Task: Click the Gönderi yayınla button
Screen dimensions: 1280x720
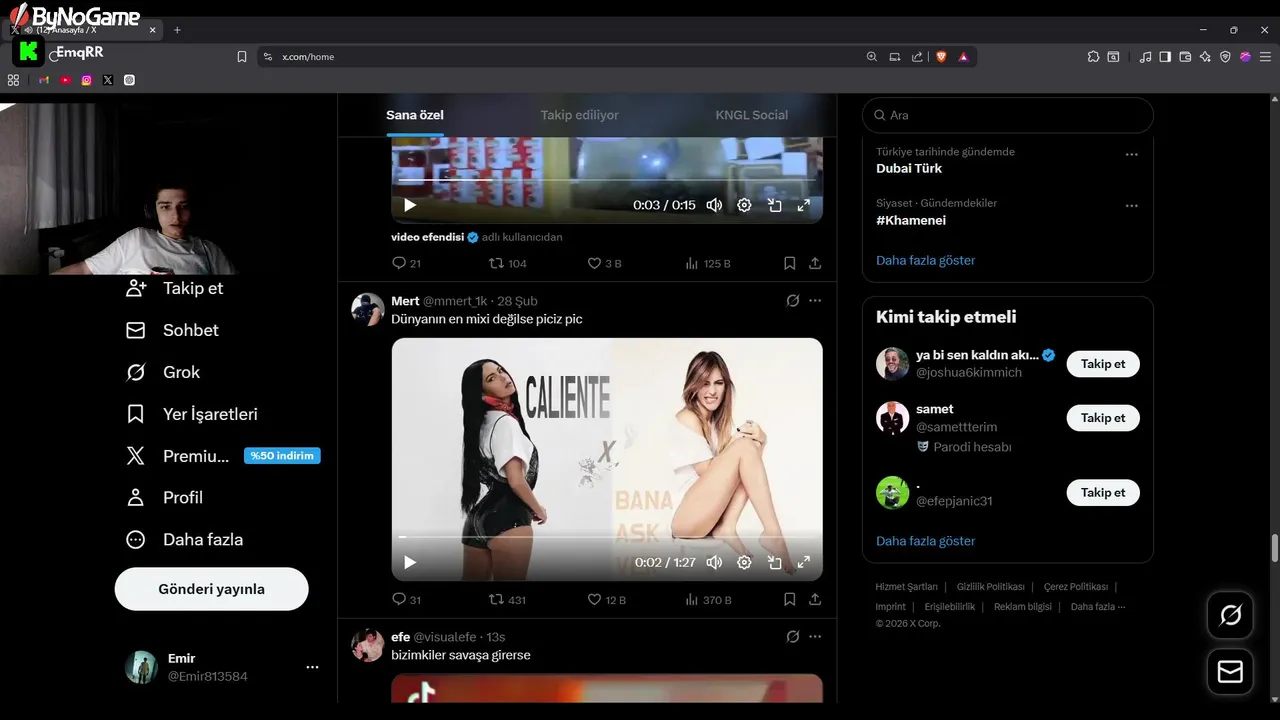Action: point(212,589)
